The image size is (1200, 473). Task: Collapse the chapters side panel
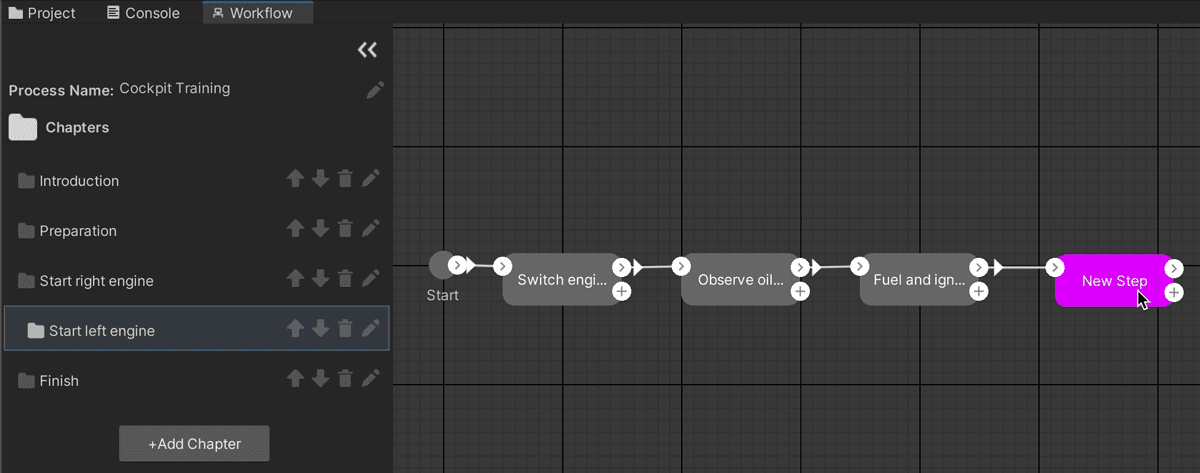tap(367, 50)
